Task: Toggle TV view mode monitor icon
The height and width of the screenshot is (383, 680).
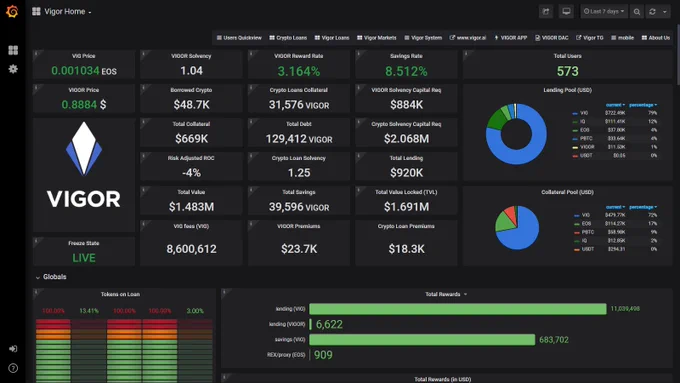Action: (x=566, y=12)
